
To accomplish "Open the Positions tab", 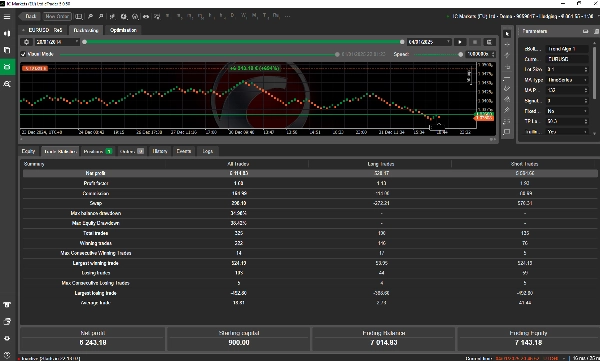I will (x=98, y=151).
